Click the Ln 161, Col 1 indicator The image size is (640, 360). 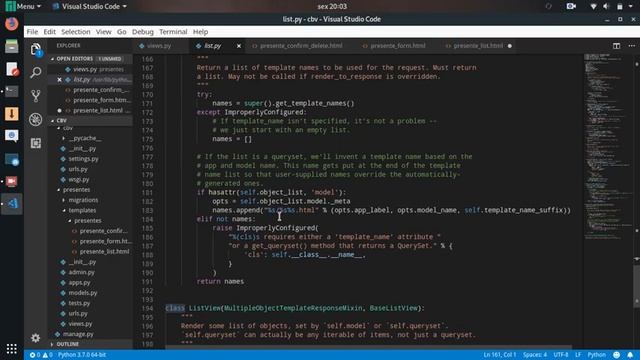coord(500,355)
